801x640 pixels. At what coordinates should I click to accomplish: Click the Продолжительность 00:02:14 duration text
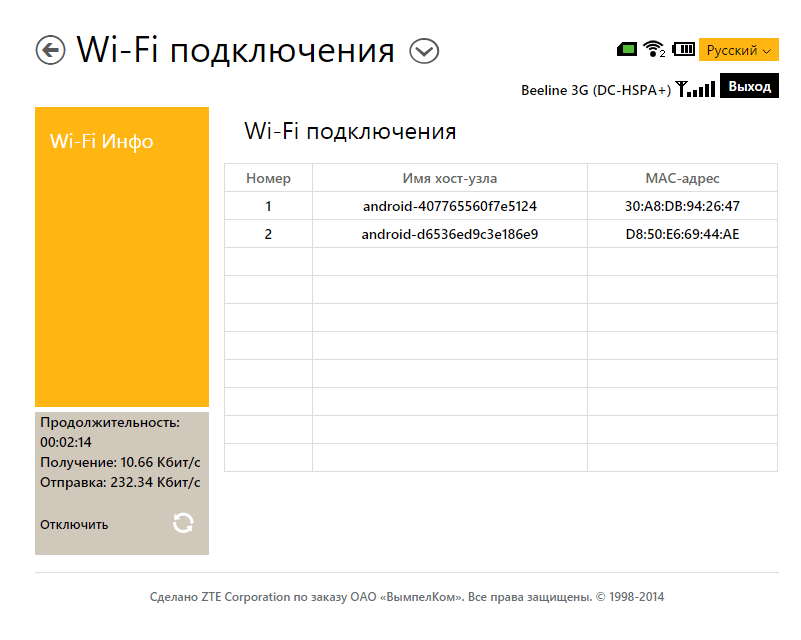click(110, 432)
